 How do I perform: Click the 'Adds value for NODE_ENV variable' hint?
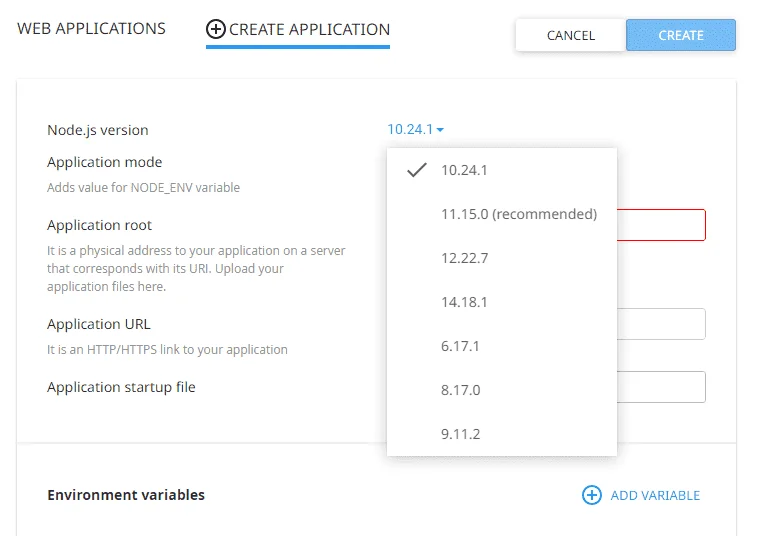[143, 188]
